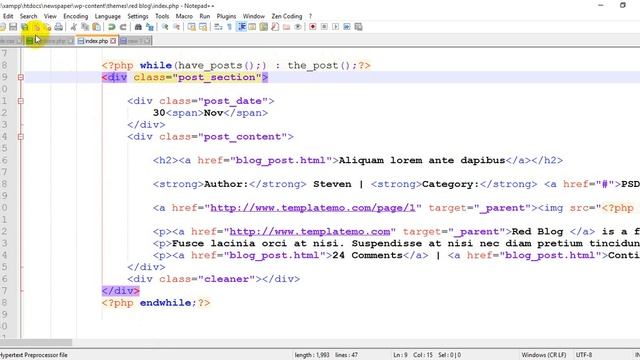Open the View menu
The height and width of the screenshot is (360, 640).
click(50, 16)
